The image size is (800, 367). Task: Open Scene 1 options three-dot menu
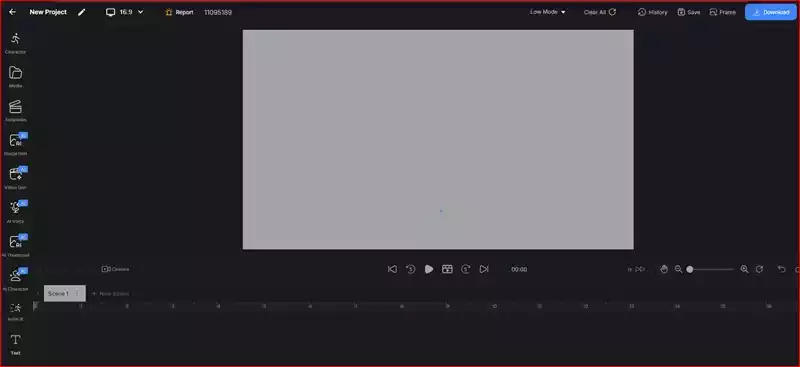78,293
